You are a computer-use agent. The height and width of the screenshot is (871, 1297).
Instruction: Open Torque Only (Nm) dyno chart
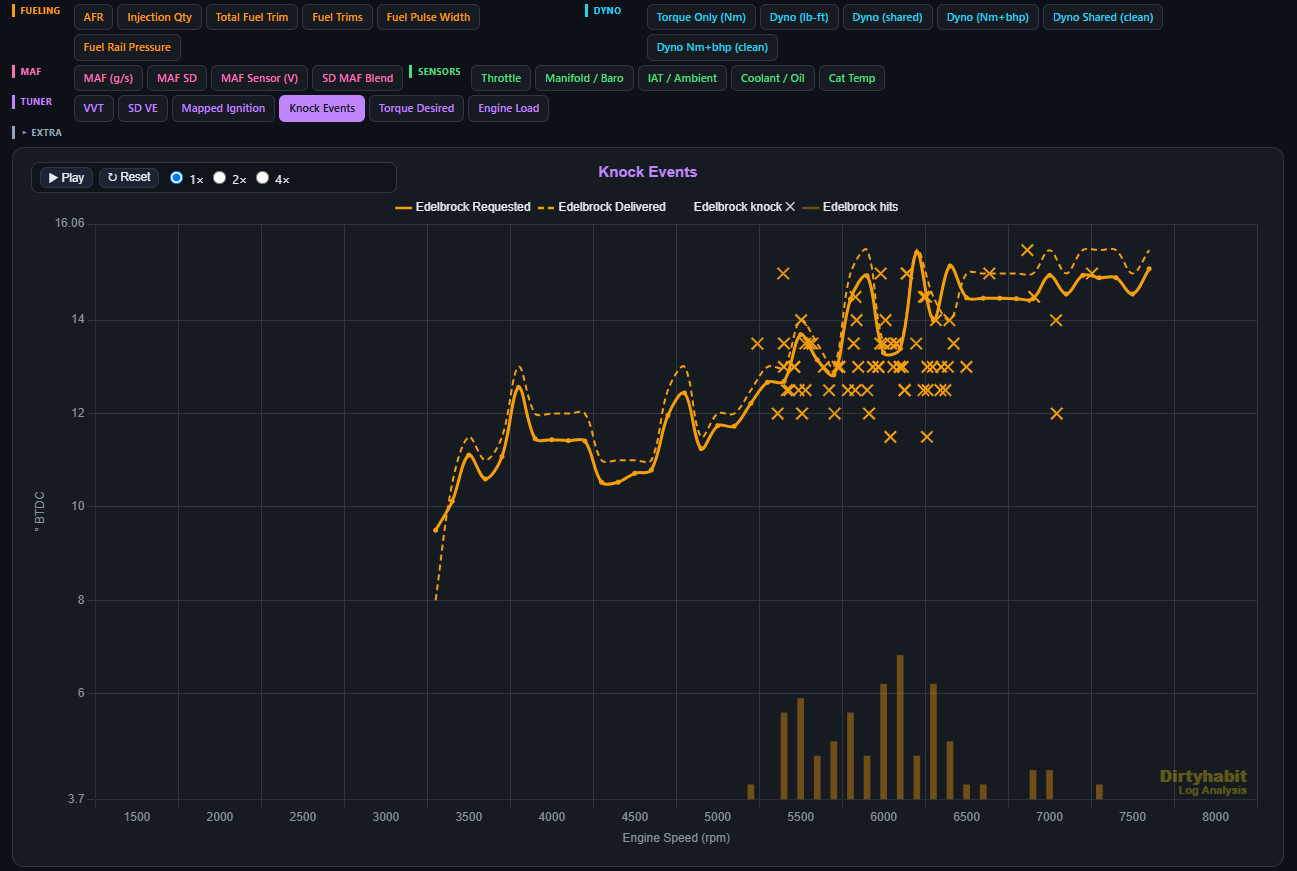click(x=701, y=17)
